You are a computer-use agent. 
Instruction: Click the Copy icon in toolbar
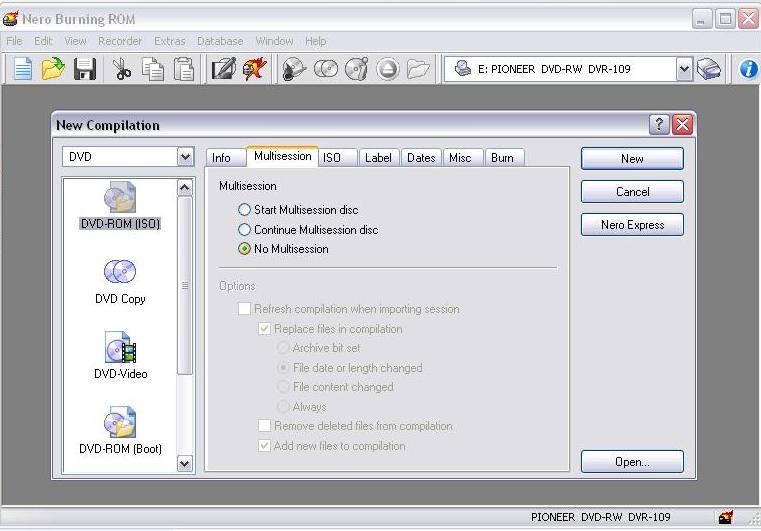point(152,68)
